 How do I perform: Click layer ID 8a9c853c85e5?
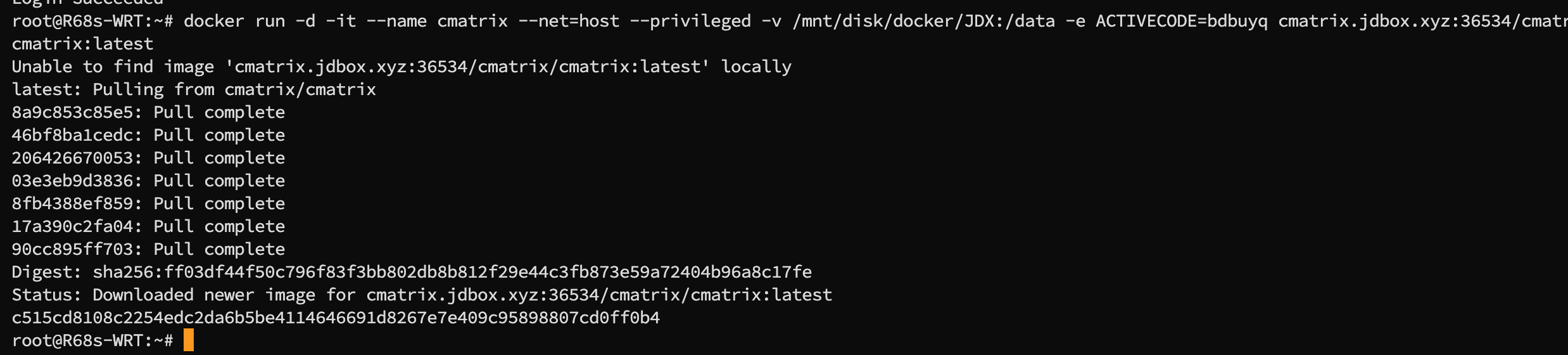[x=72, y=112]
